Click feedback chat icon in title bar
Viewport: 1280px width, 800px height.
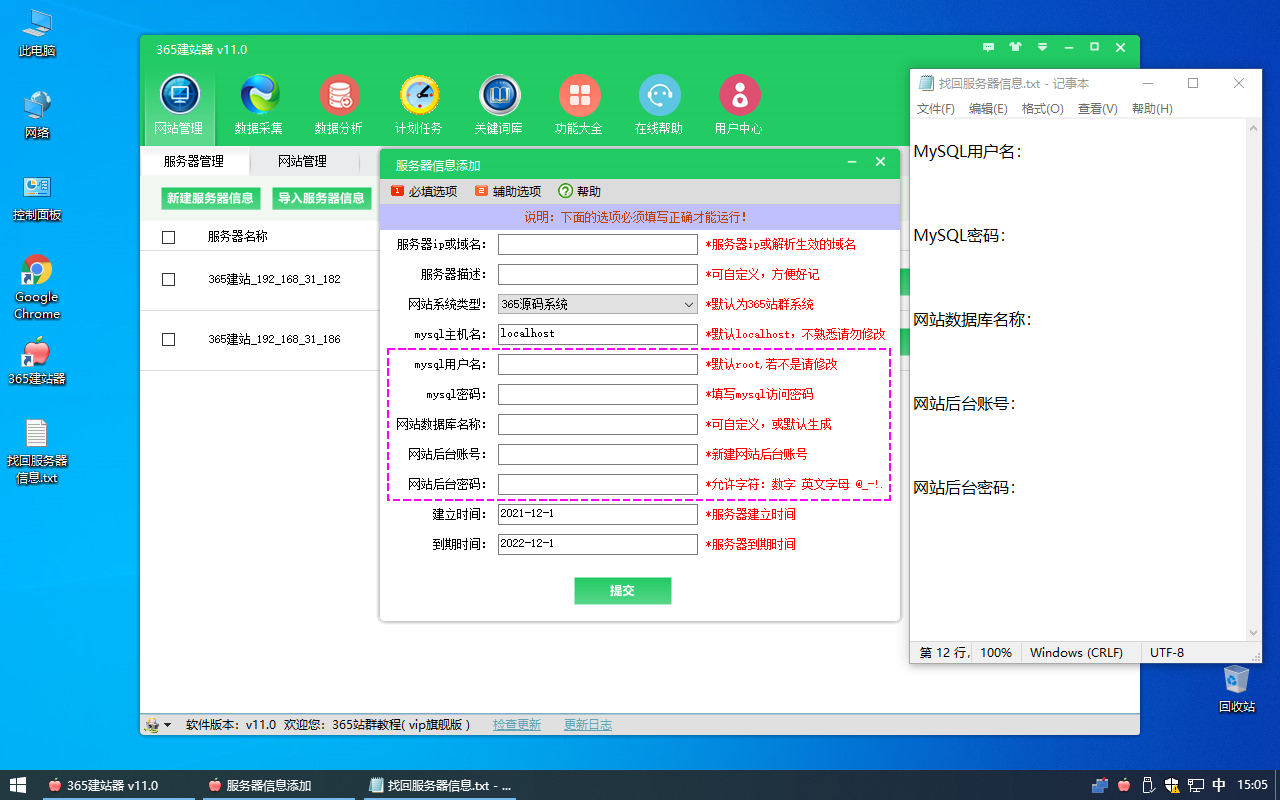[989, 47]
